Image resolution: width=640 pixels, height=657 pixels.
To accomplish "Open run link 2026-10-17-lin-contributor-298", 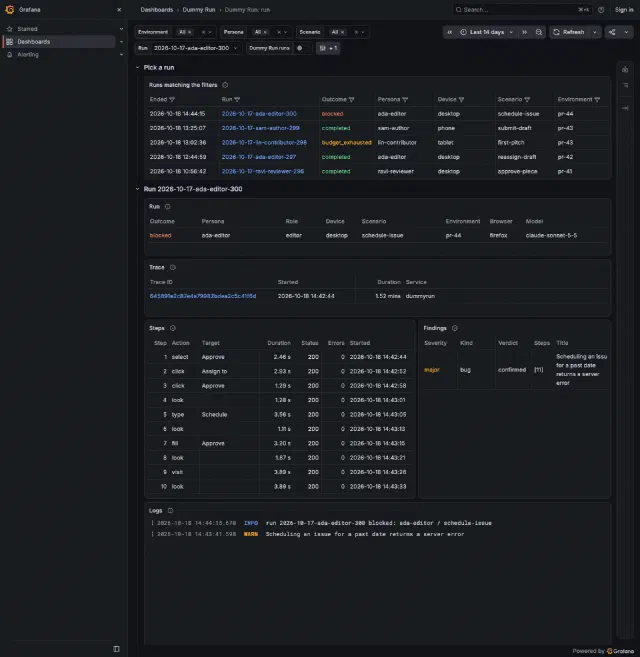I will pyautogui.click(x=264, y=143).
